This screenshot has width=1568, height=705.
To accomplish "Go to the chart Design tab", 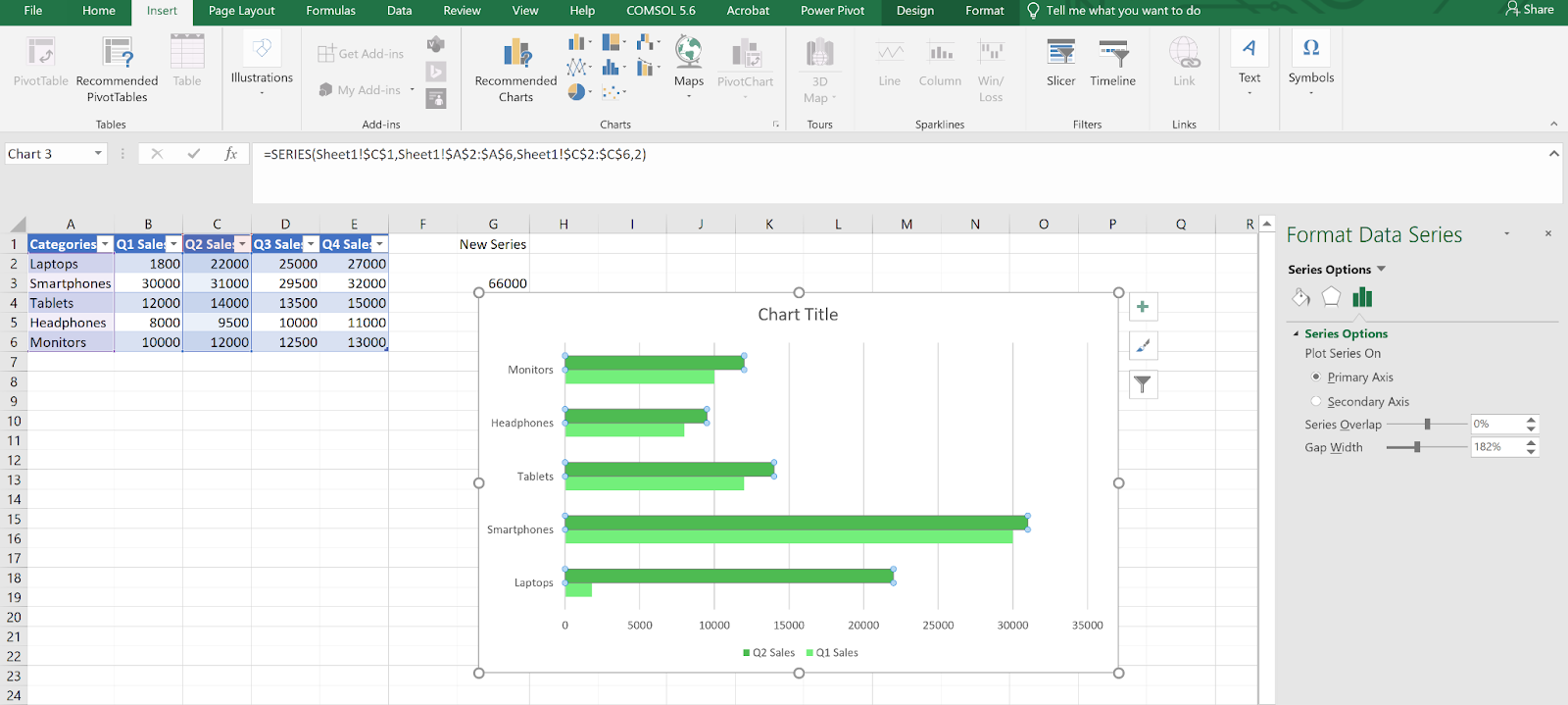I will (915, 11).
